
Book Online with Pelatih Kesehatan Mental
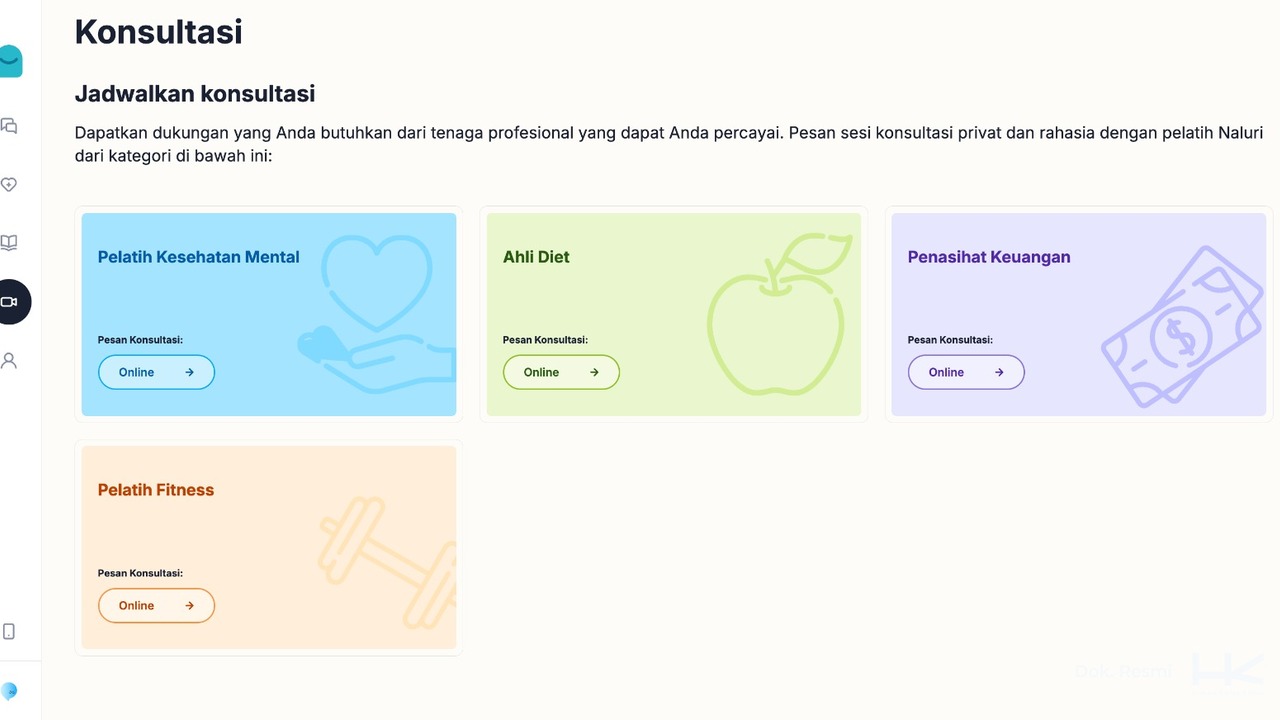click(156, 372)
